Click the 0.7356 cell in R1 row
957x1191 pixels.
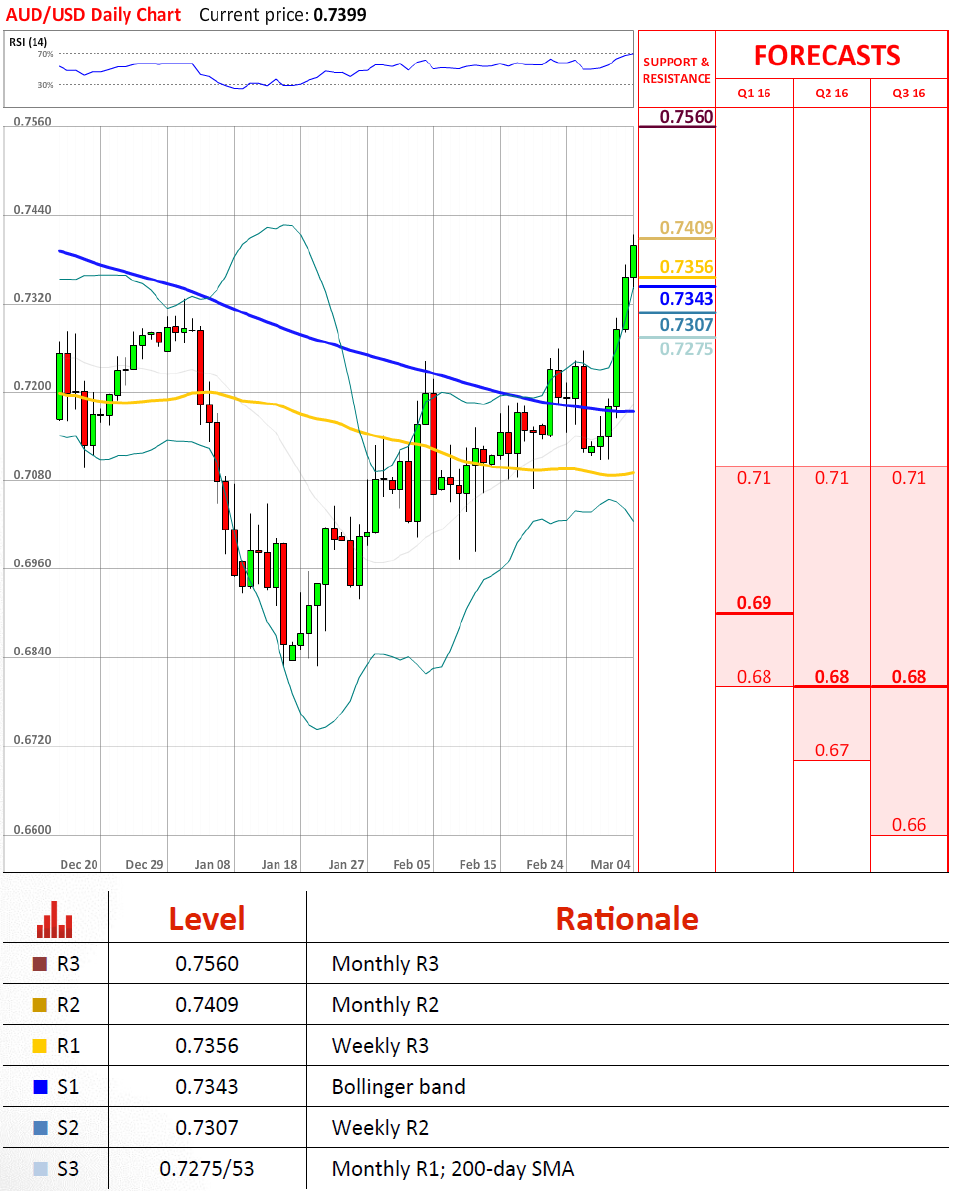coord(207,1046)
